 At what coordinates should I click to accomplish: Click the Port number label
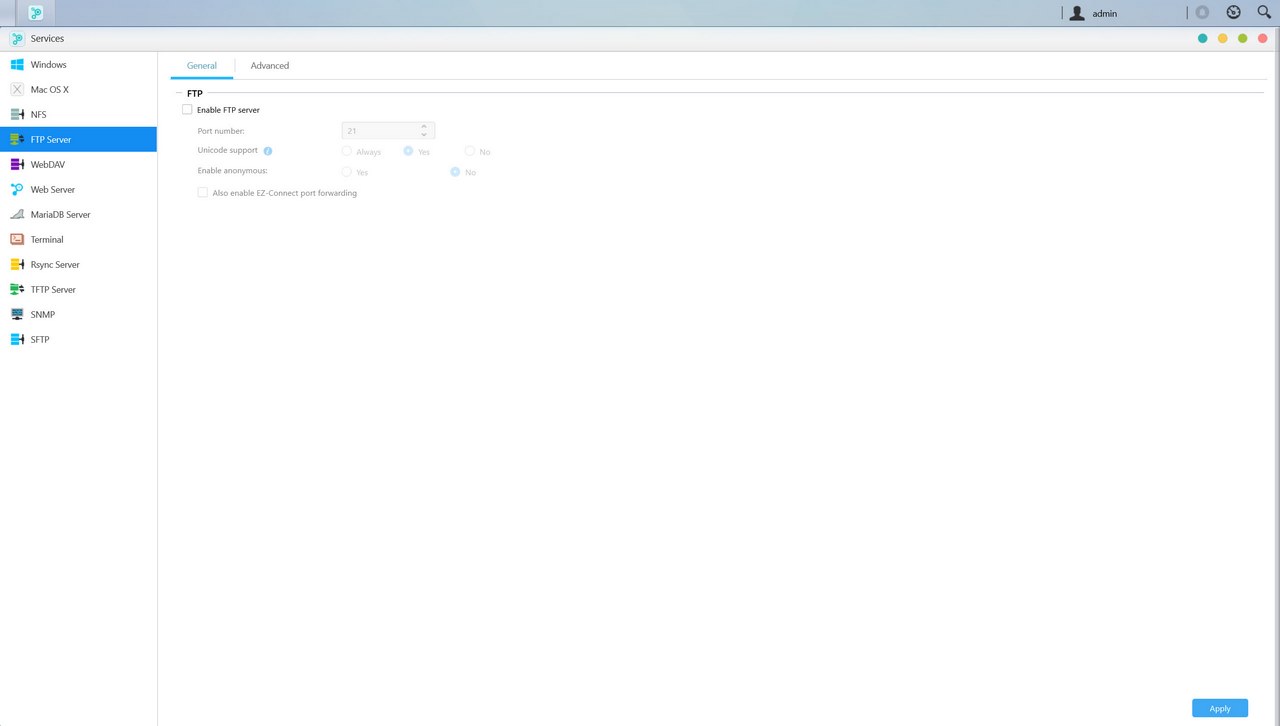221,131
